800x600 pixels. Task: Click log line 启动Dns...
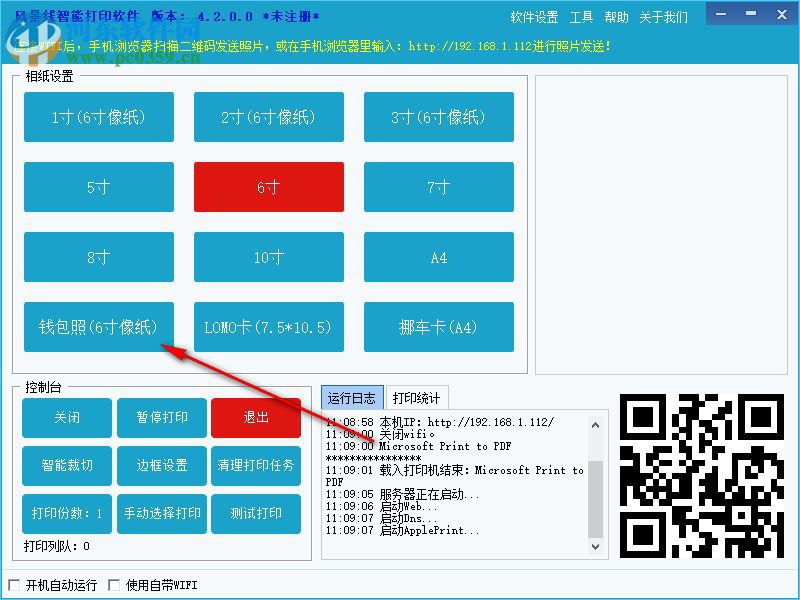coord(382,518)
